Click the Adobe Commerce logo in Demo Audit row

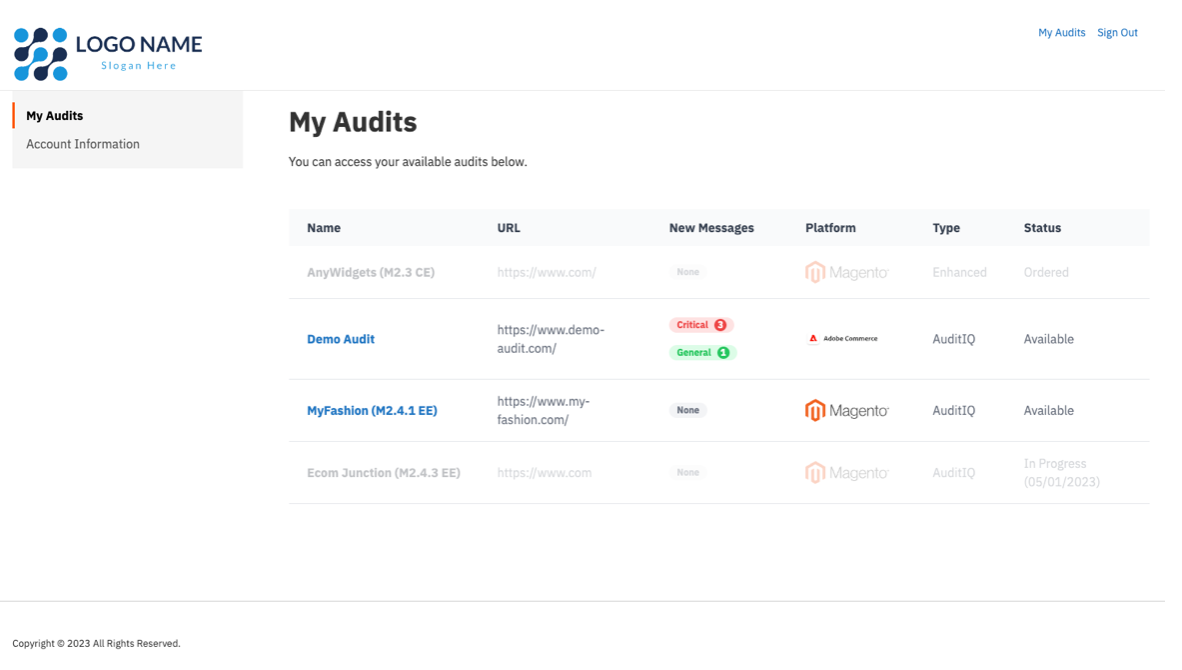[843, 338]
